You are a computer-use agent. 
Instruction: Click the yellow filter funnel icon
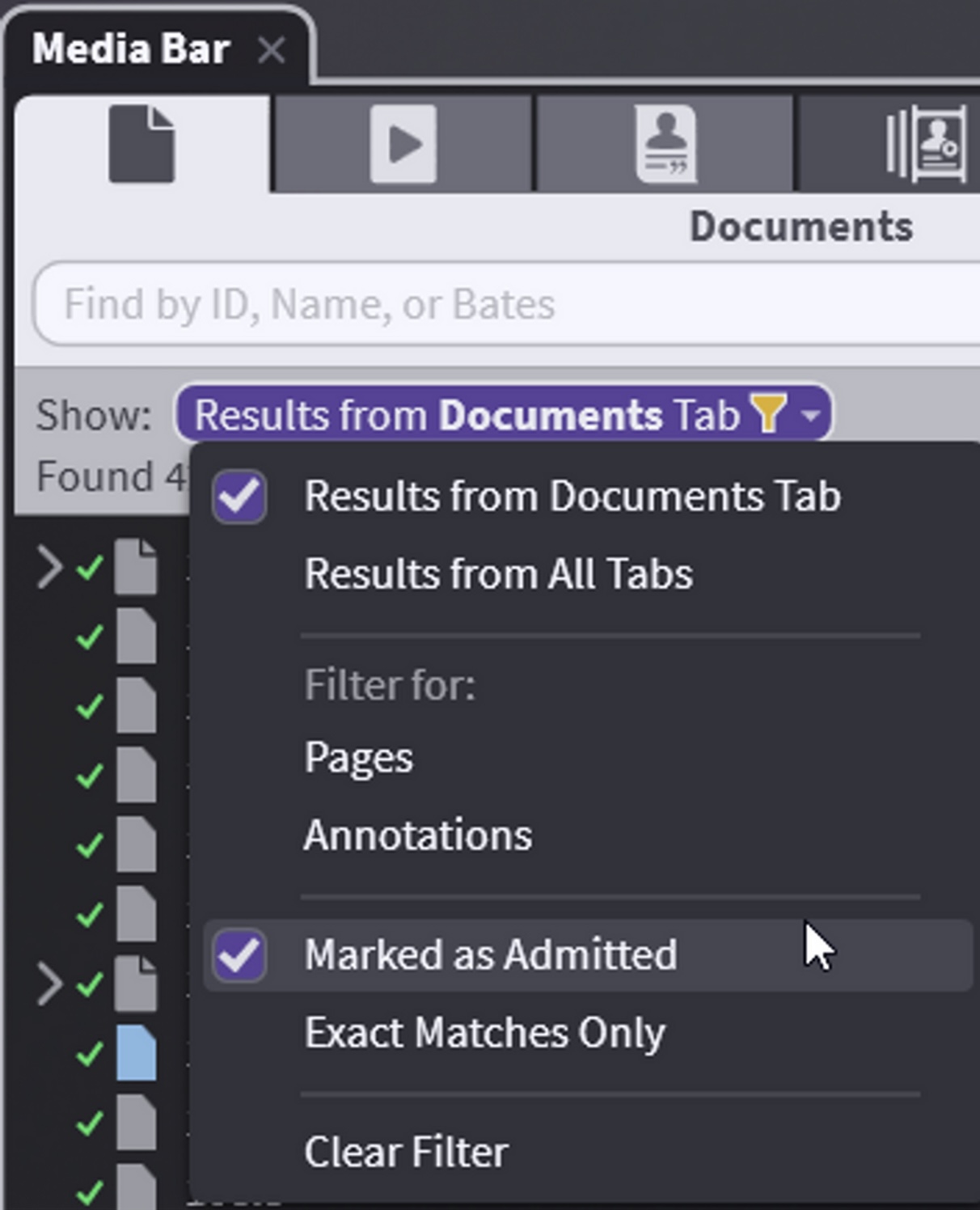coord(767,413)
